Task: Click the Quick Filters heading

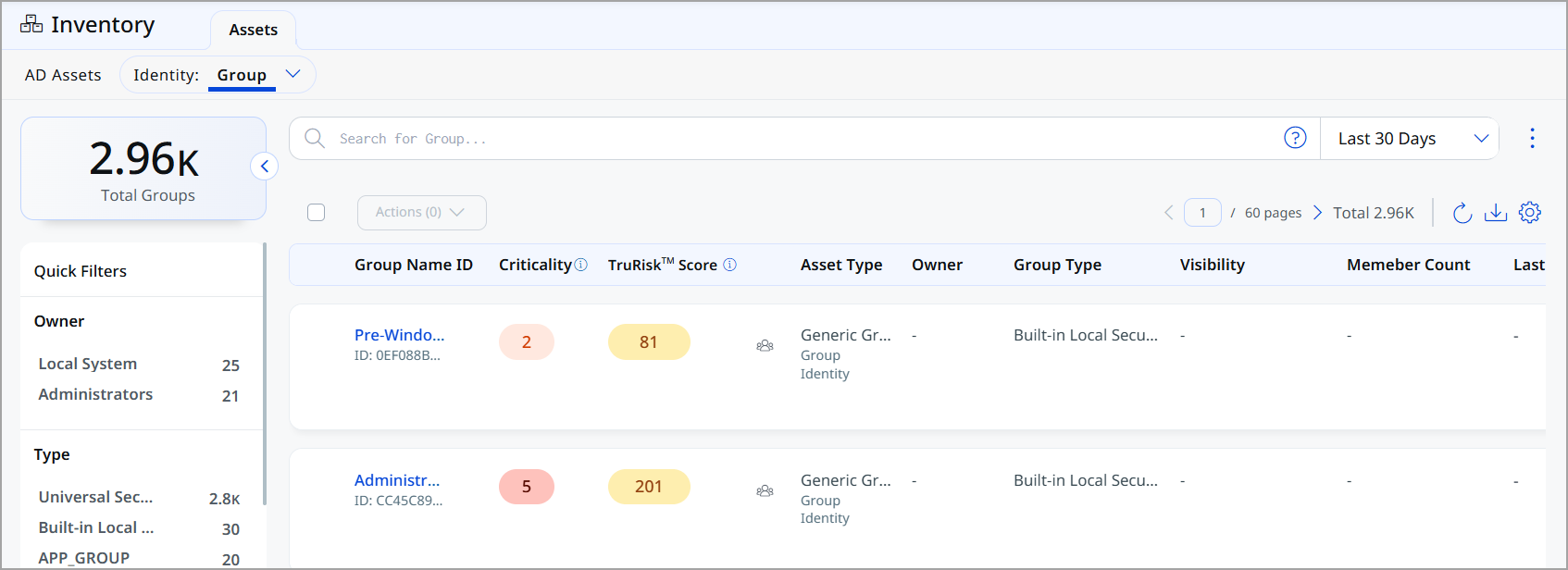Action: click(x=81, y=271)
